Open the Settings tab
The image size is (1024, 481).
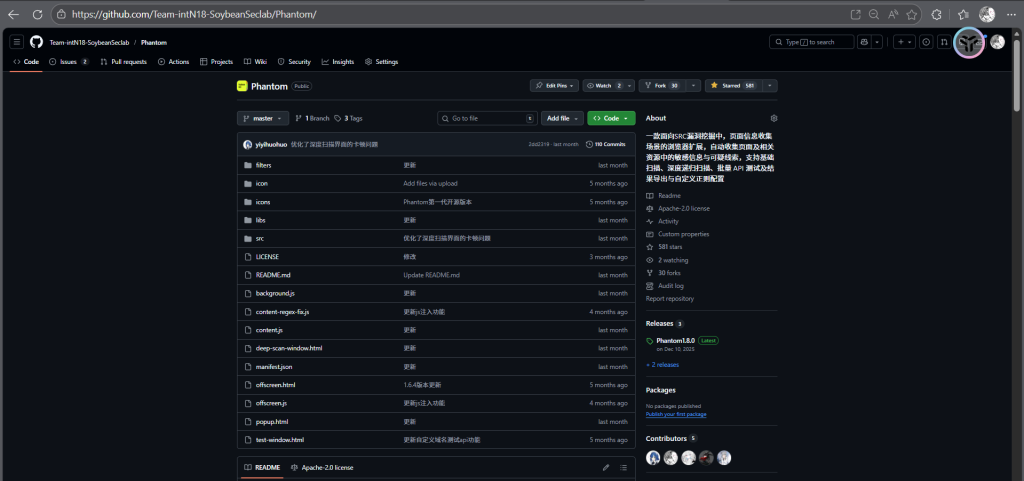click(x=381, y=62)
